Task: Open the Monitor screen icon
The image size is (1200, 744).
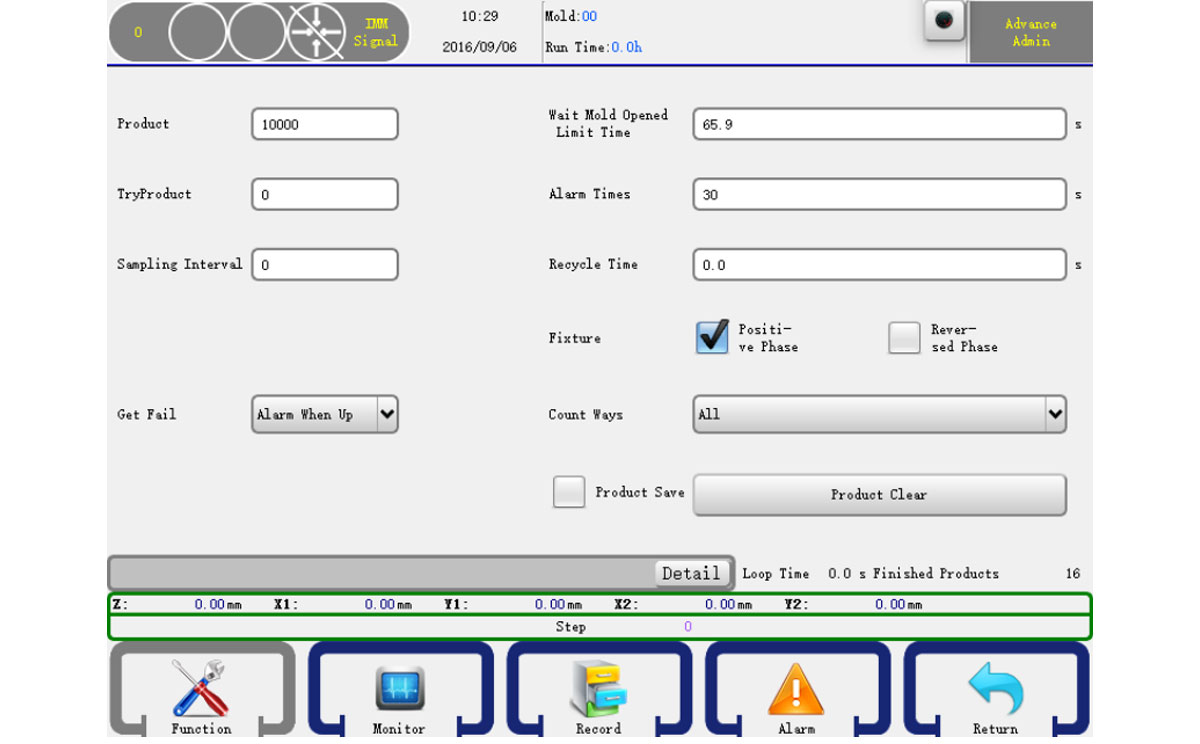Action: click(400, 690)
